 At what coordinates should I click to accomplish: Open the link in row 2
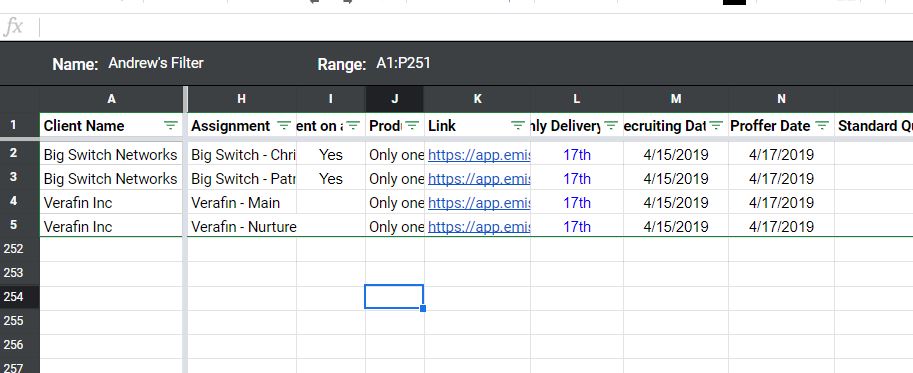click(479, 155)
